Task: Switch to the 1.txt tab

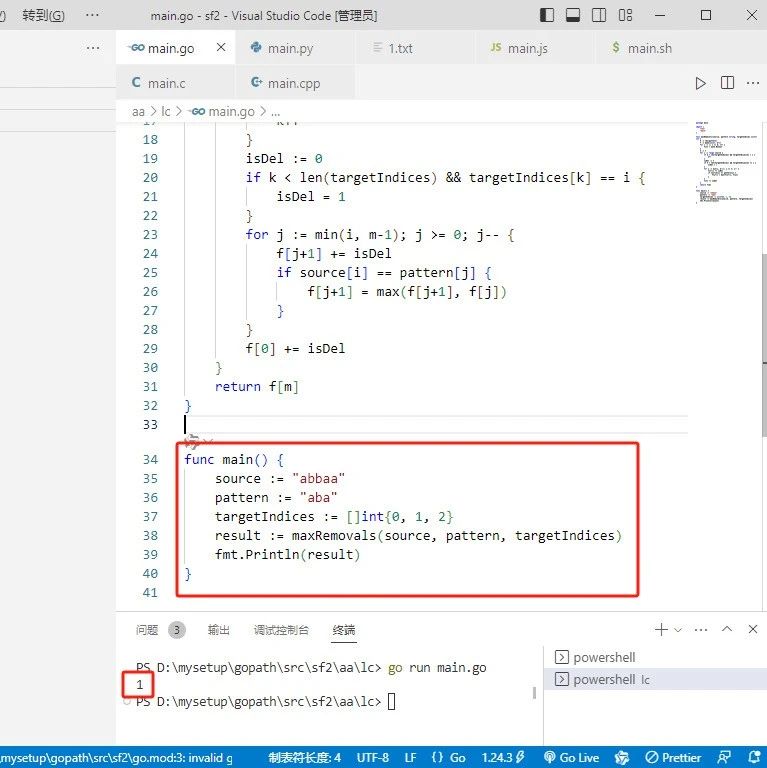Action: tap(415, 48)
